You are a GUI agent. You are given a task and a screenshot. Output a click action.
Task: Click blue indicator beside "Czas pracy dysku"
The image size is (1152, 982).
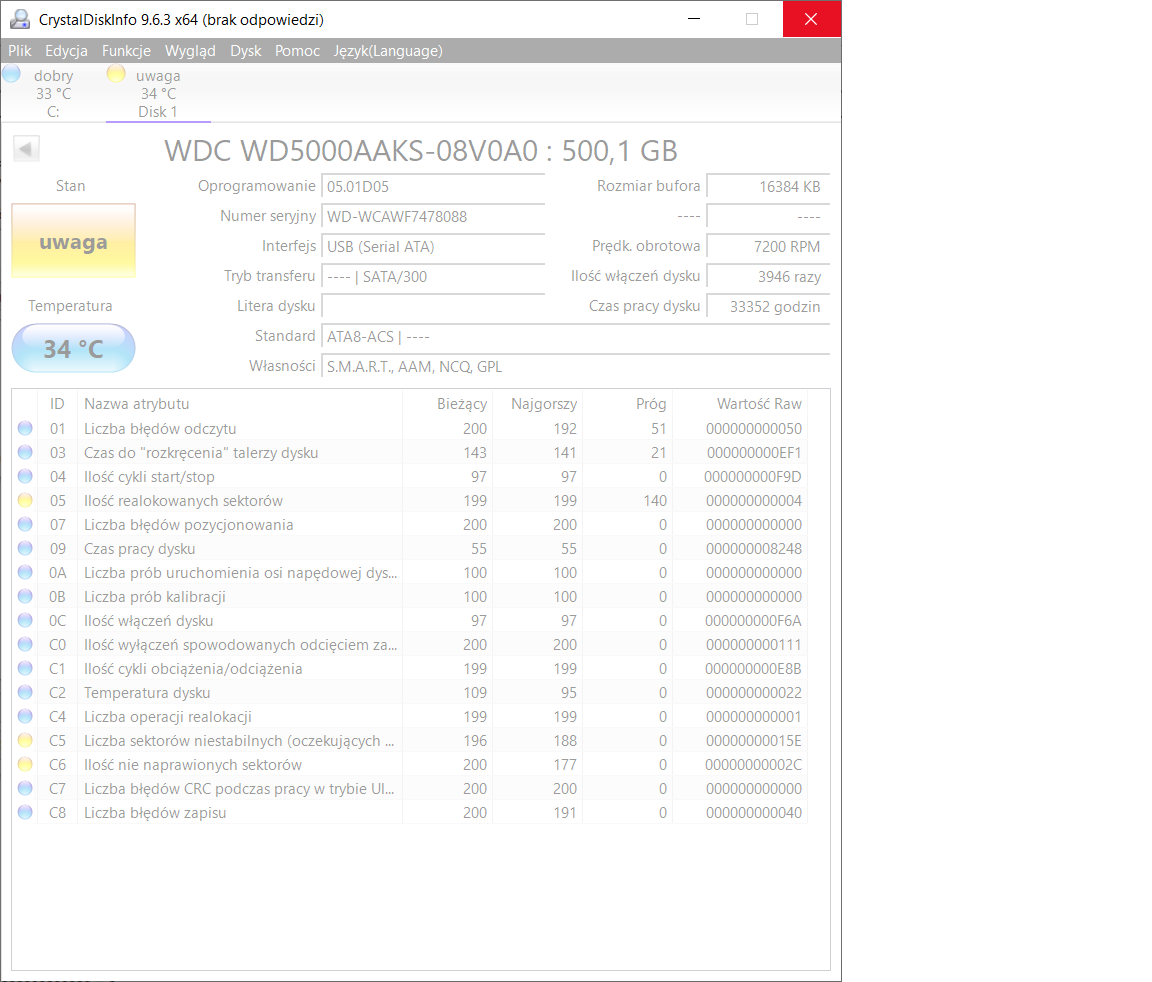pyautogui.click(x=24, y=548)
